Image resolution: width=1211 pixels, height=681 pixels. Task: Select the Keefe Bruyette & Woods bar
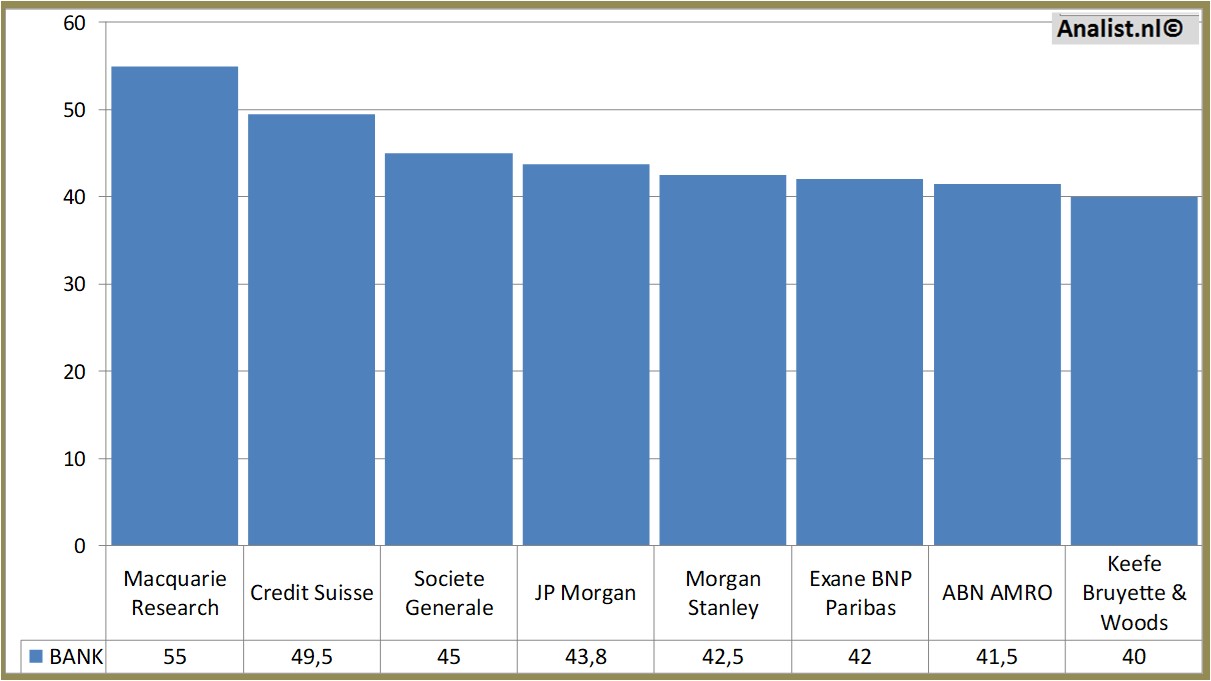point(1134,371)
